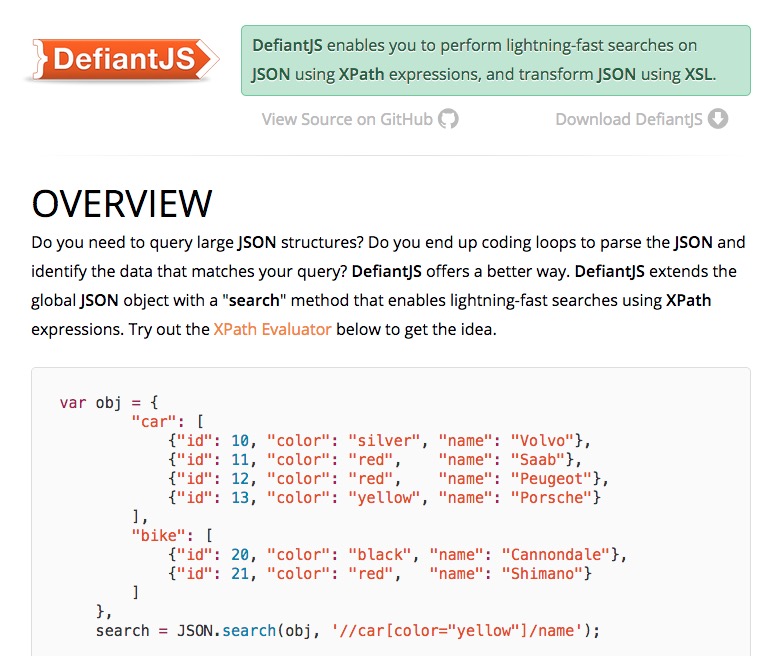Click the GitHub octocat icon
This screenshot has width=783, height=656.
tap(448, 119)
